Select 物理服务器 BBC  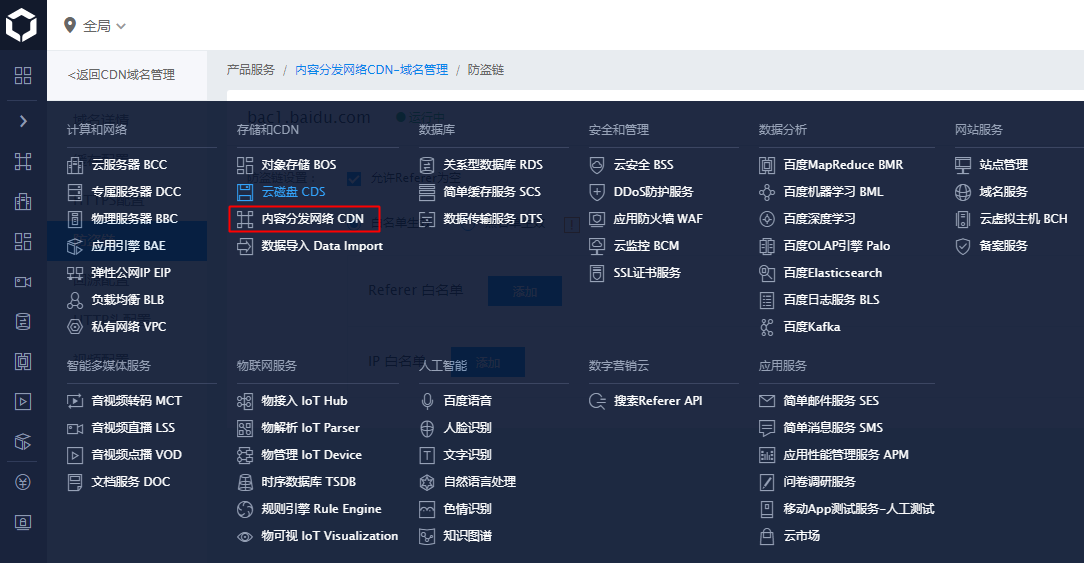click(135, 219)
